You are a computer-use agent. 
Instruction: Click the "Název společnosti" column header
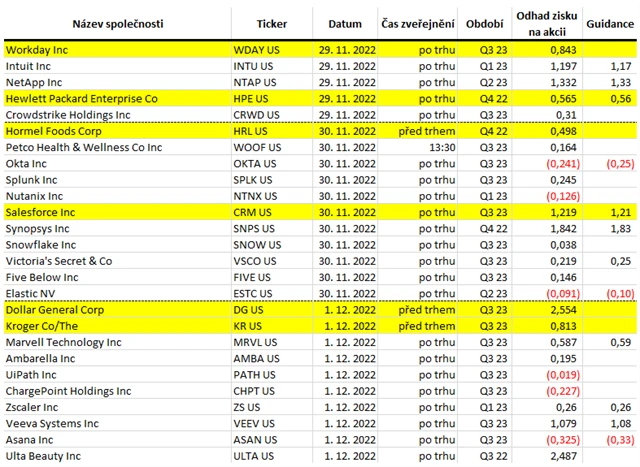[x=118, y=24]
